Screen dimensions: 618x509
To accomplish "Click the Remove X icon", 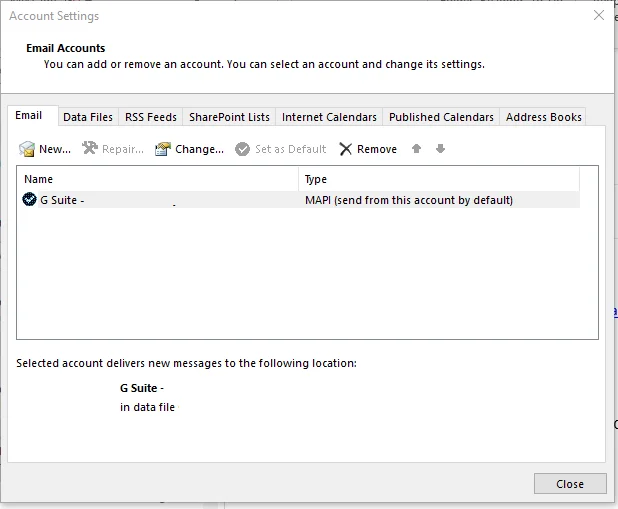I will tap(346, 149).
